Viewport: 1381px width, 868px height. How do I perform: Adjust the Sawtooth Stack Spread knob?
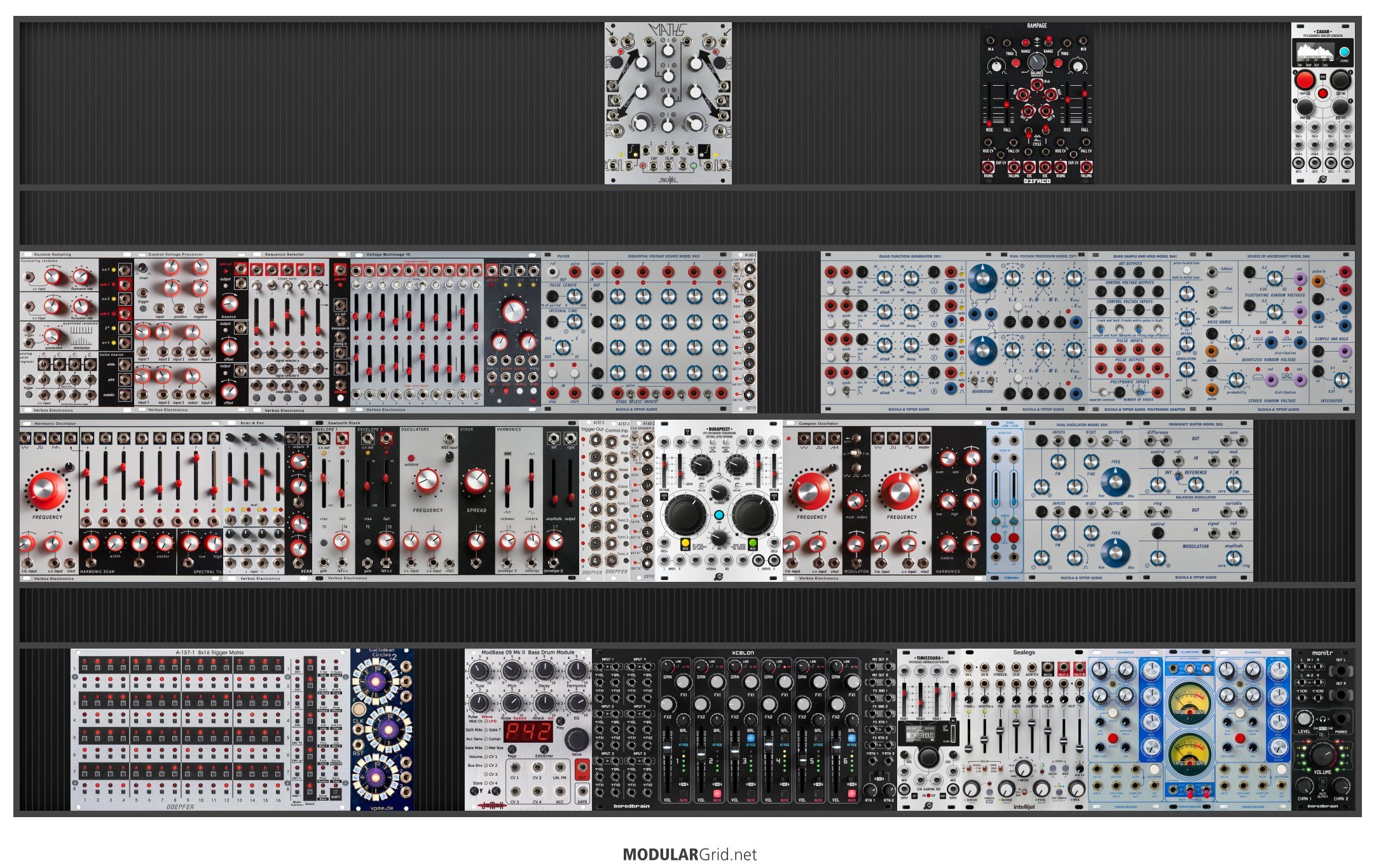click(x=476, y=481)
